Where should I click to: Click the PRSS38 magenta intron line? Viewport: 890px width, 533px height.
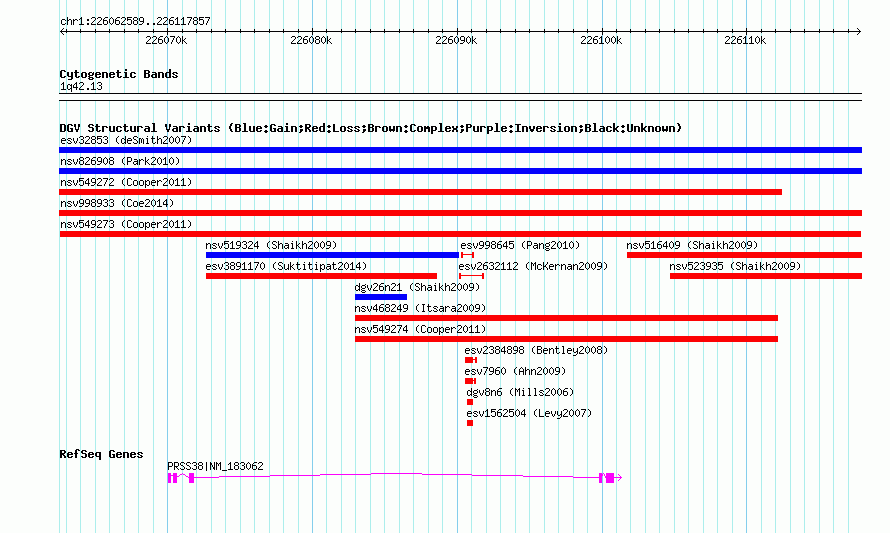point(397,474)
